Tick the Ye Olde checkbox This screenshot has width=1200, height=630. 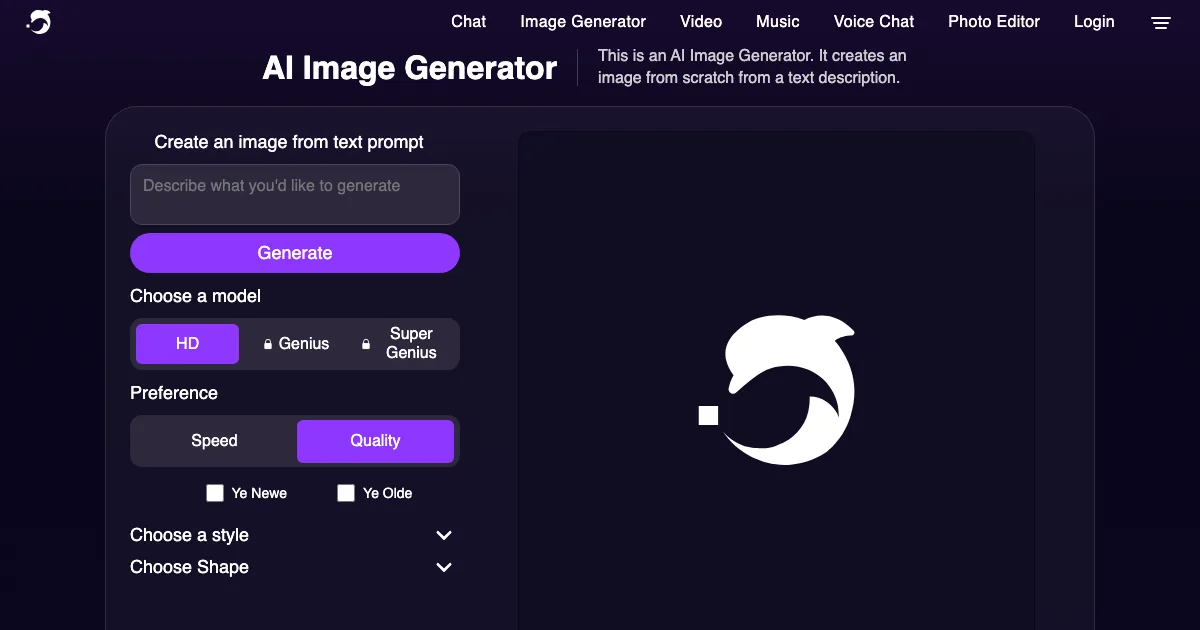[x=346, y=493]
